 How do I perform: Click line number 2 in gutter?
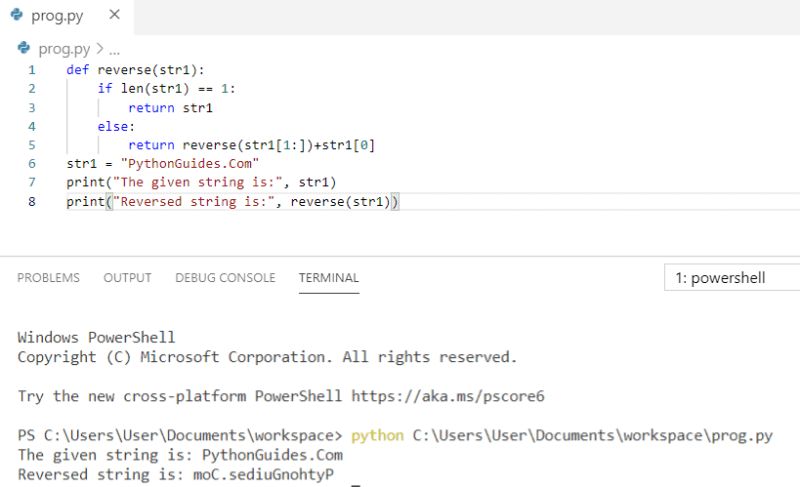click(32, 89)
